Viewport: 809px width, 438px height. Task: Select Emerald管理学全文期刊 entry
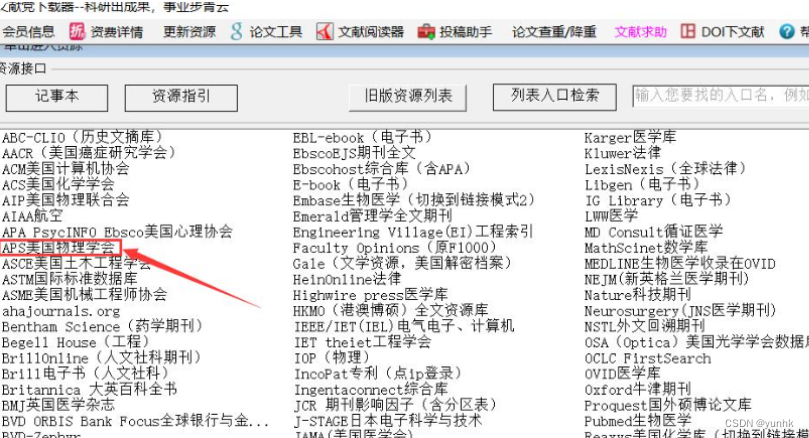pyautogui.click(x=373, y=216)
